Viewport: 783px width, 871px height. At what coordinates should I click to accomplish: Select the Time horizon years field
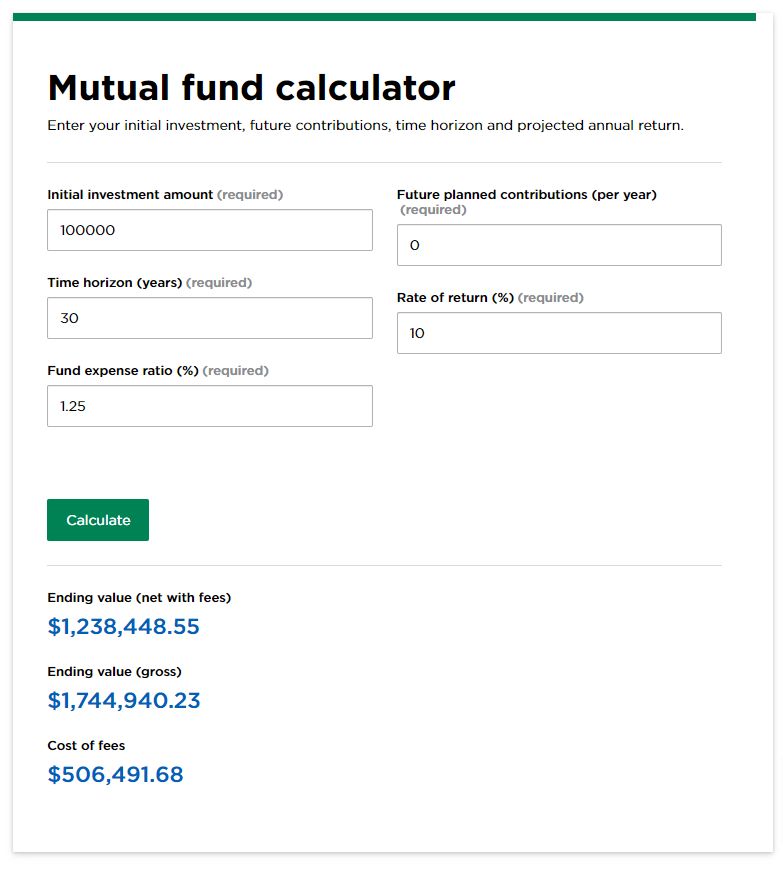click(209, 318)
